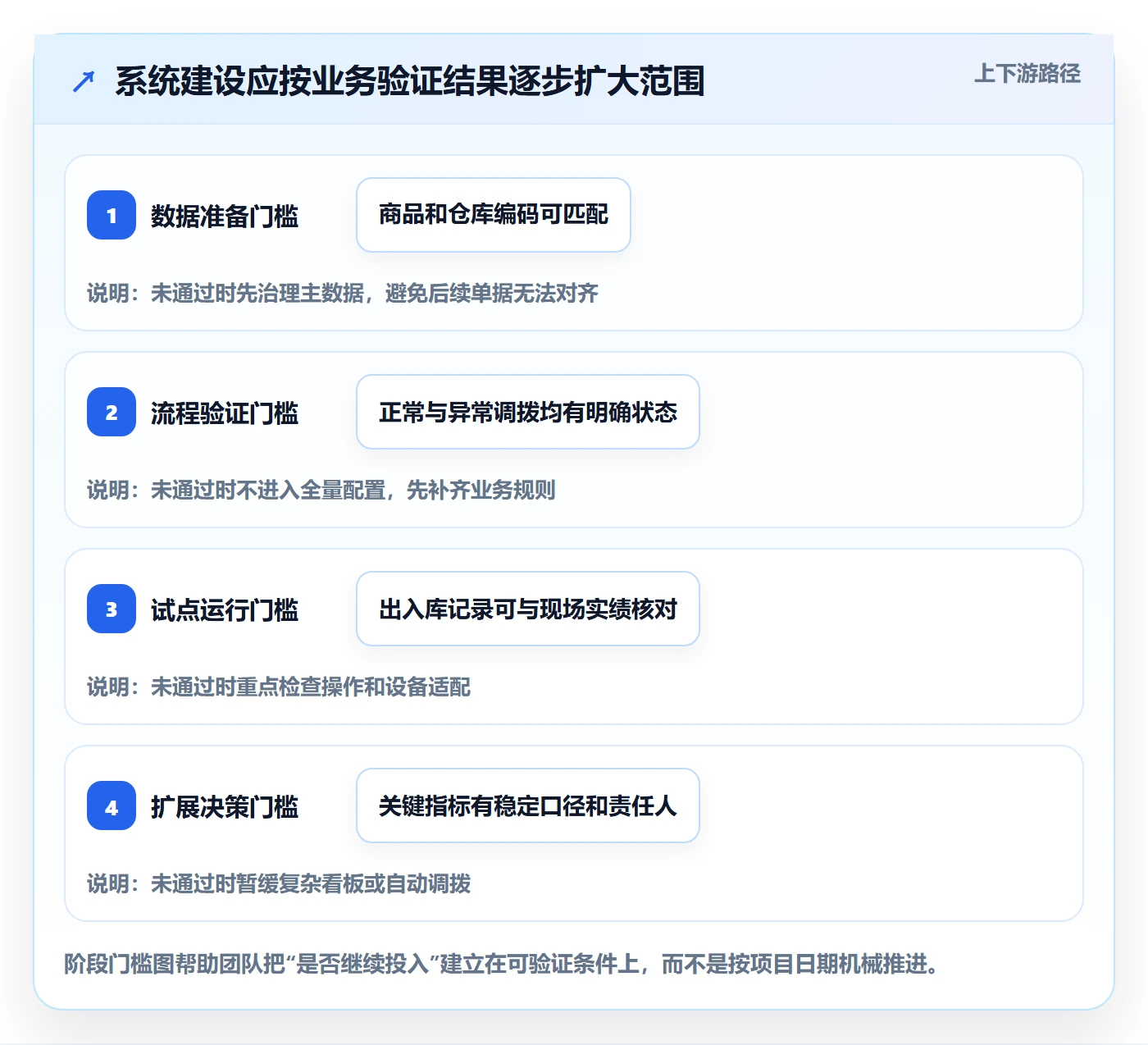1148x1045 pixels.
Task: Click the title 系统建设应按业务验证结果逐步扩大范围
Action: pos(410,81)
